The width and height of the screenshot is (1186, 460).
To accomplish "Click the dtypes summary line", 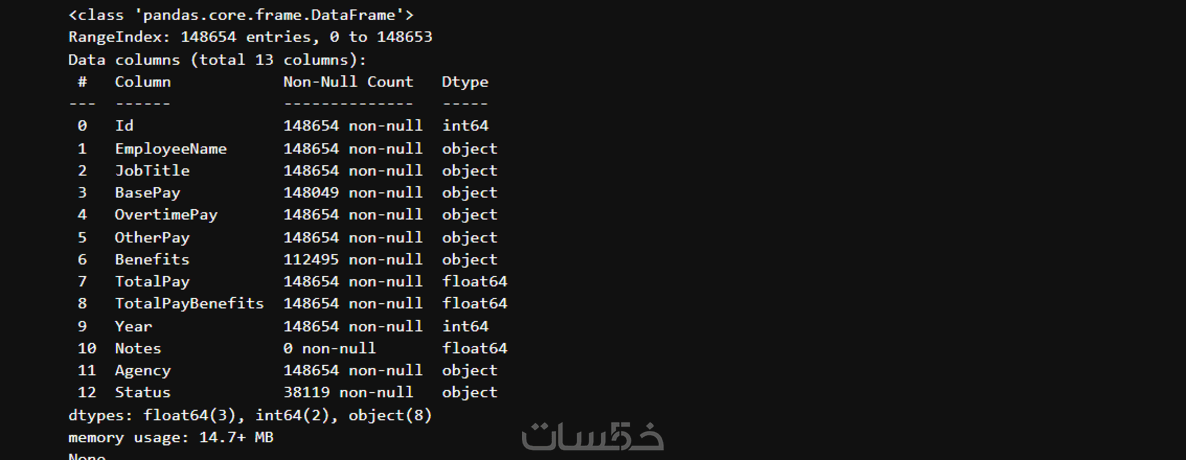I will (x=250, y=414).
